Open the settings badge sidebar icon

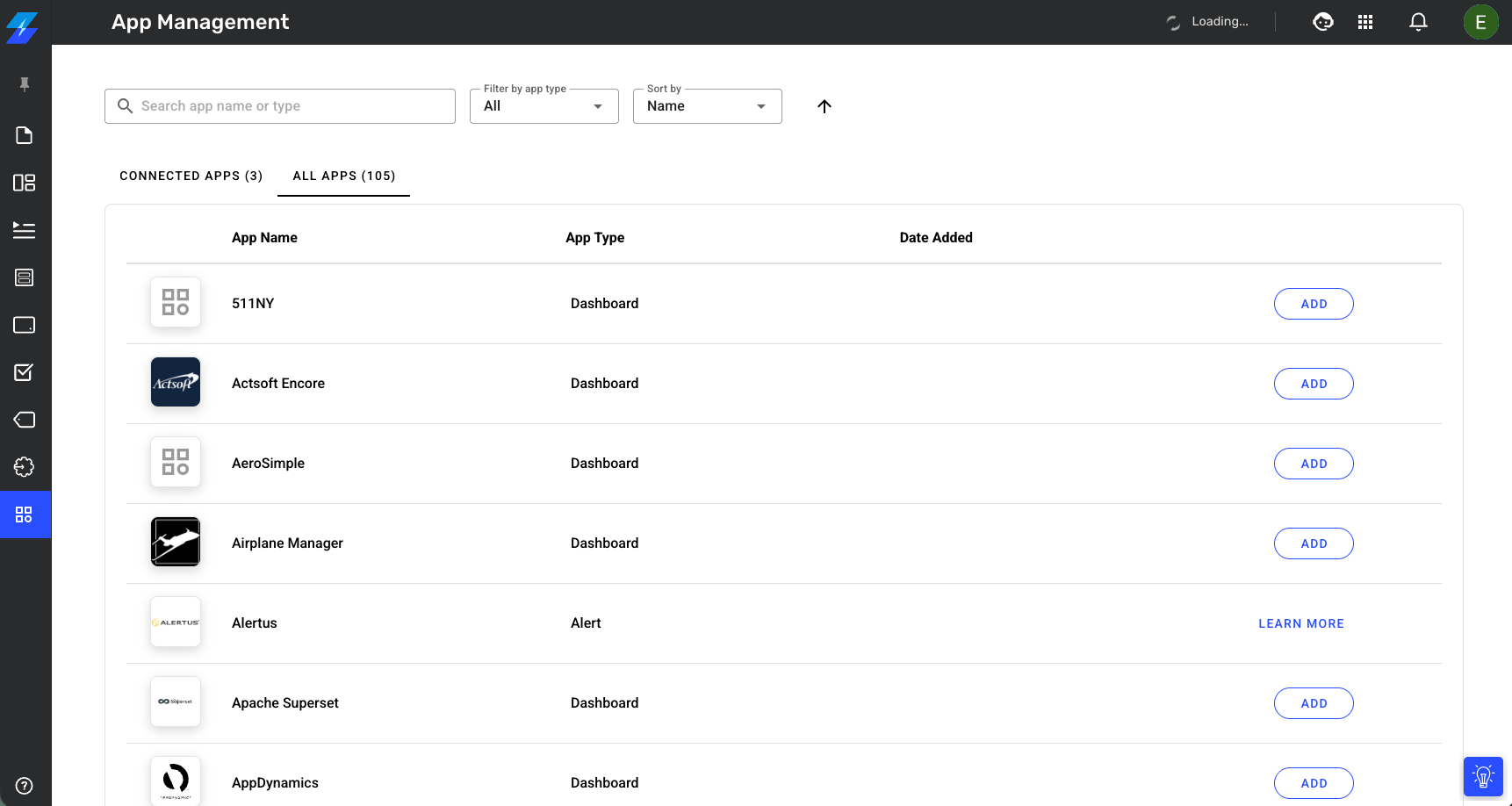(x=25, y=467)
